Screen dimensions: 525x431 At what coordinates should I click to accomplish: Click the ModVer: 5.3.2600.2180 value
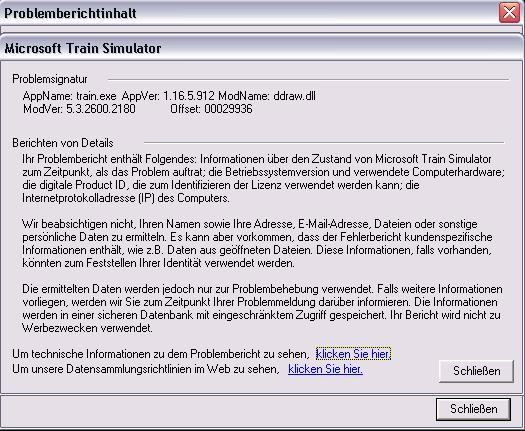pyautogui.click(x=79, y=109)
